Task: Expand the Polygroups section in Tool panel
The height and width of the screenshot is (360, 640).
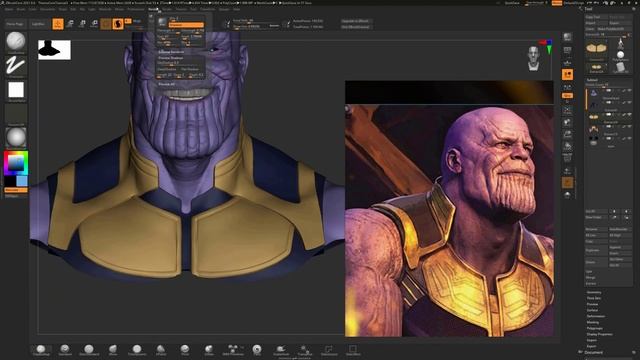Action: pos(594,328)
